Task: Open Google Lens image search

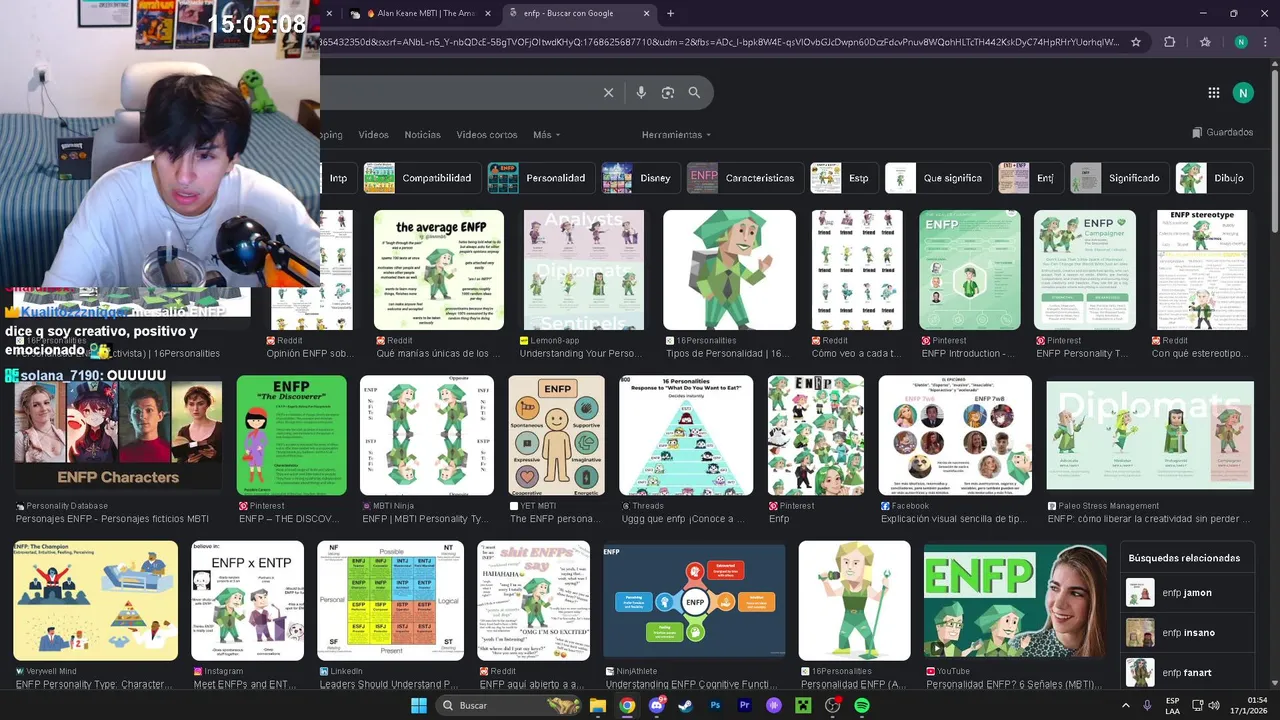Action: 668,93
